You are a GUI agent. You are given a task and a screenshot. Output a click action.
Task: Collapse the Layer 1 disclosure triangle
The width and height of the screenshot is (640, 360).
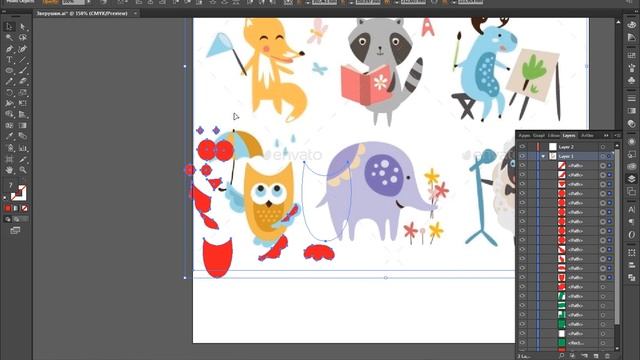click(x=543, y=156)
